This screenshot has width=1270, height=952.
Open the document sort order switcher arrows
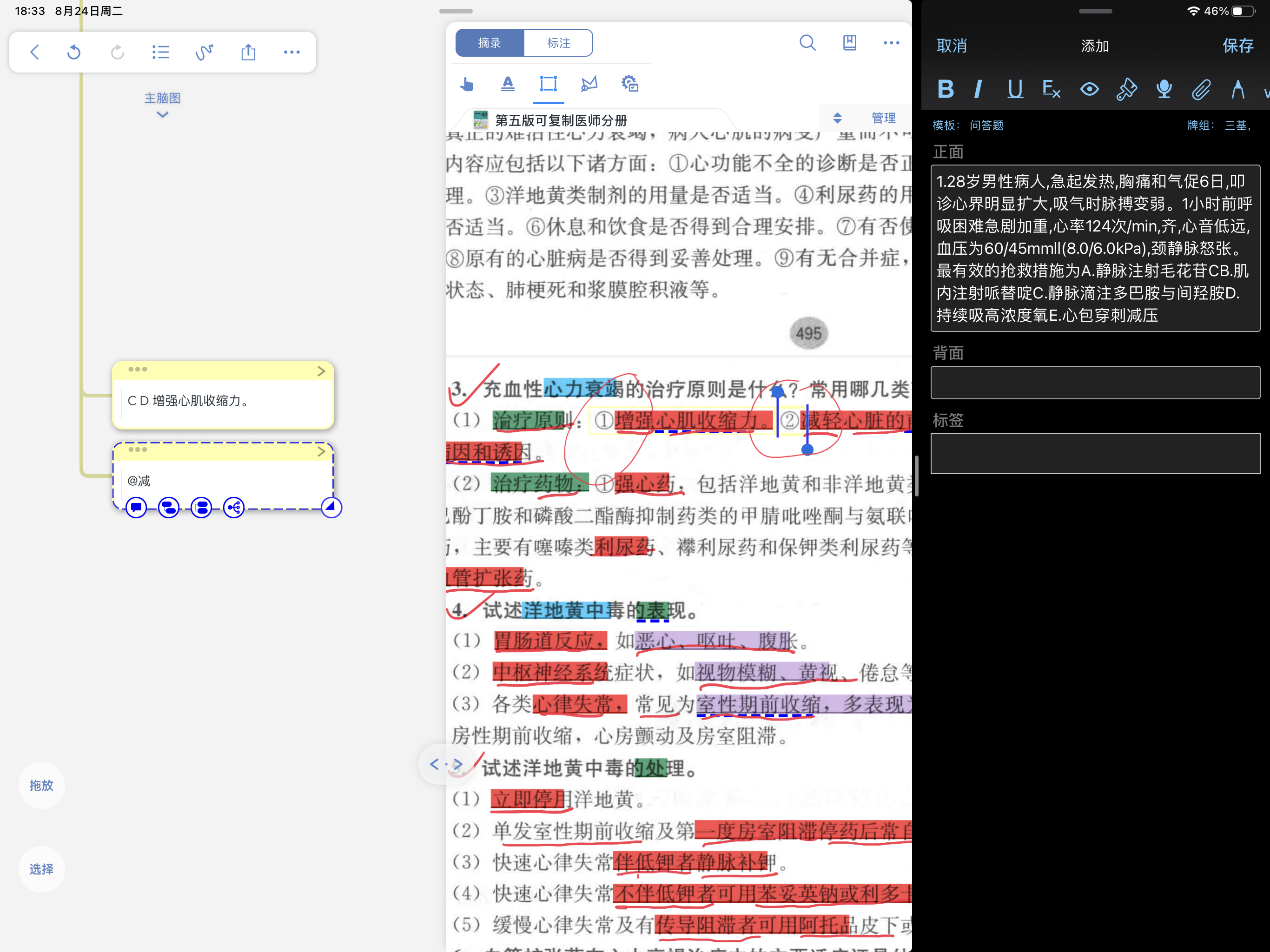pyautogui.click(x=837, y=118)
